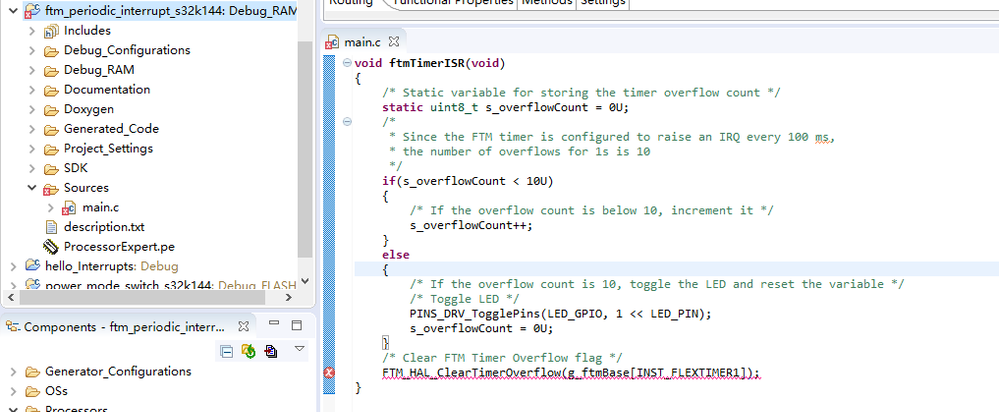
Task: Click the Documentation folder icon
Action: tap(50, 90)
